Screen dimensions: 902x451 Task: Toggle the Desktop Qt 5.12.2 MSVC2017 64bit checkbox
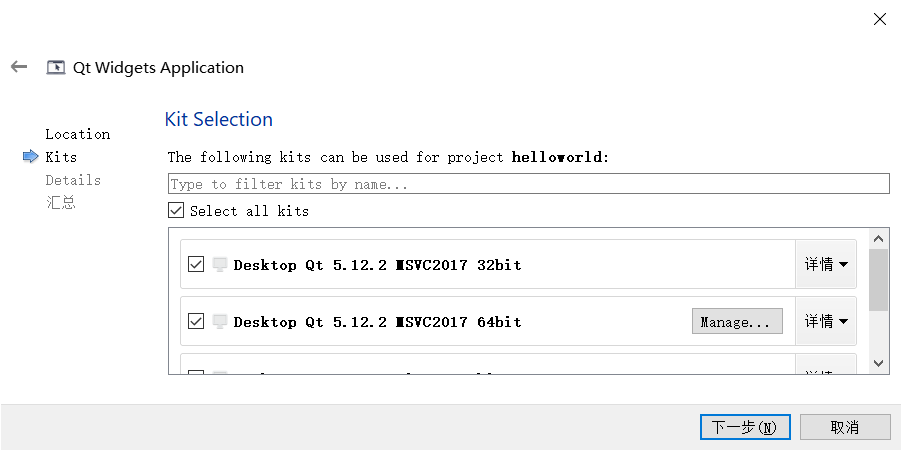click(196, 321)
